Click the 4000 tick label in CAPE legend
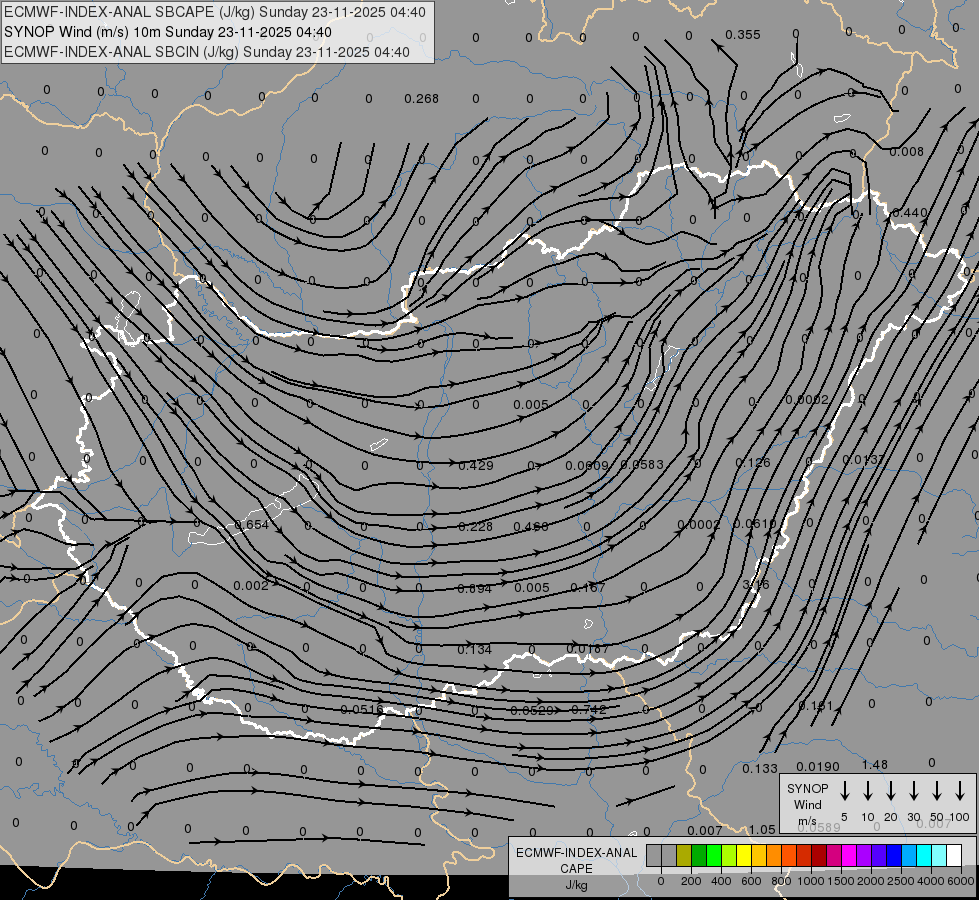Screen dimensions: 979x900 [931, 881]
